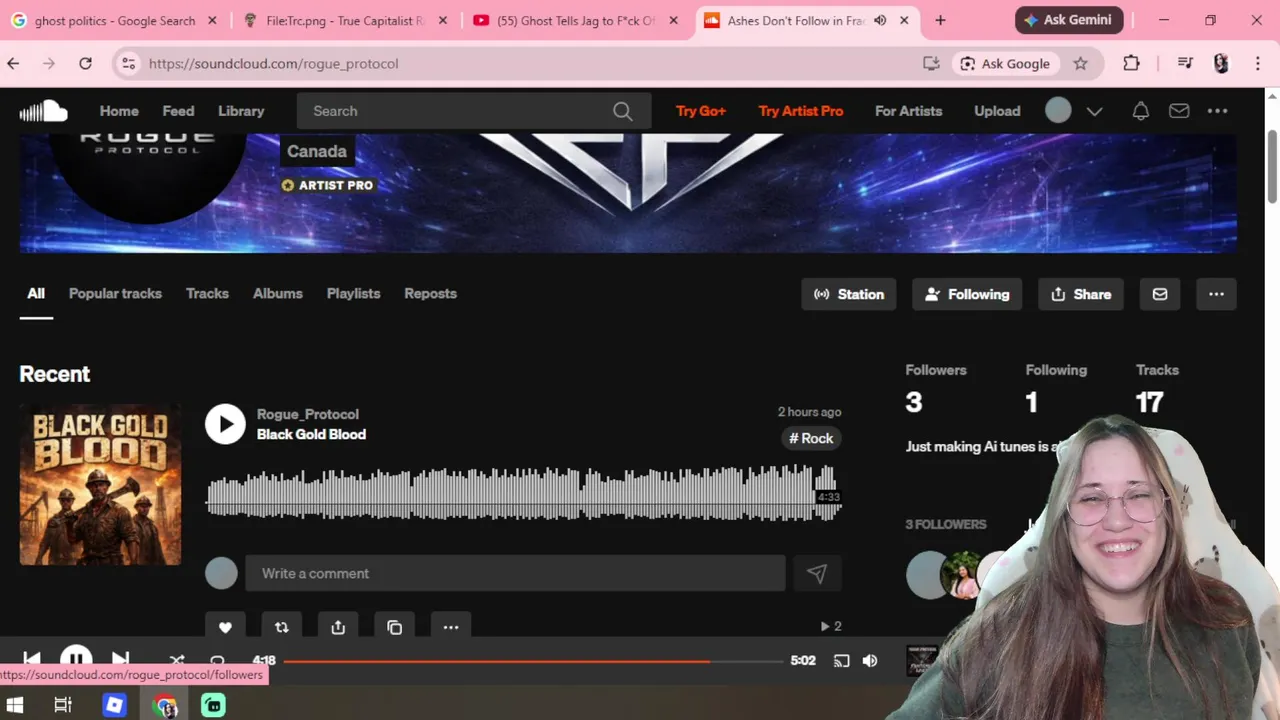Screen dimensions: 1280x720
Task: Open Try Artist Pro link
Action: tap(801, 111)
